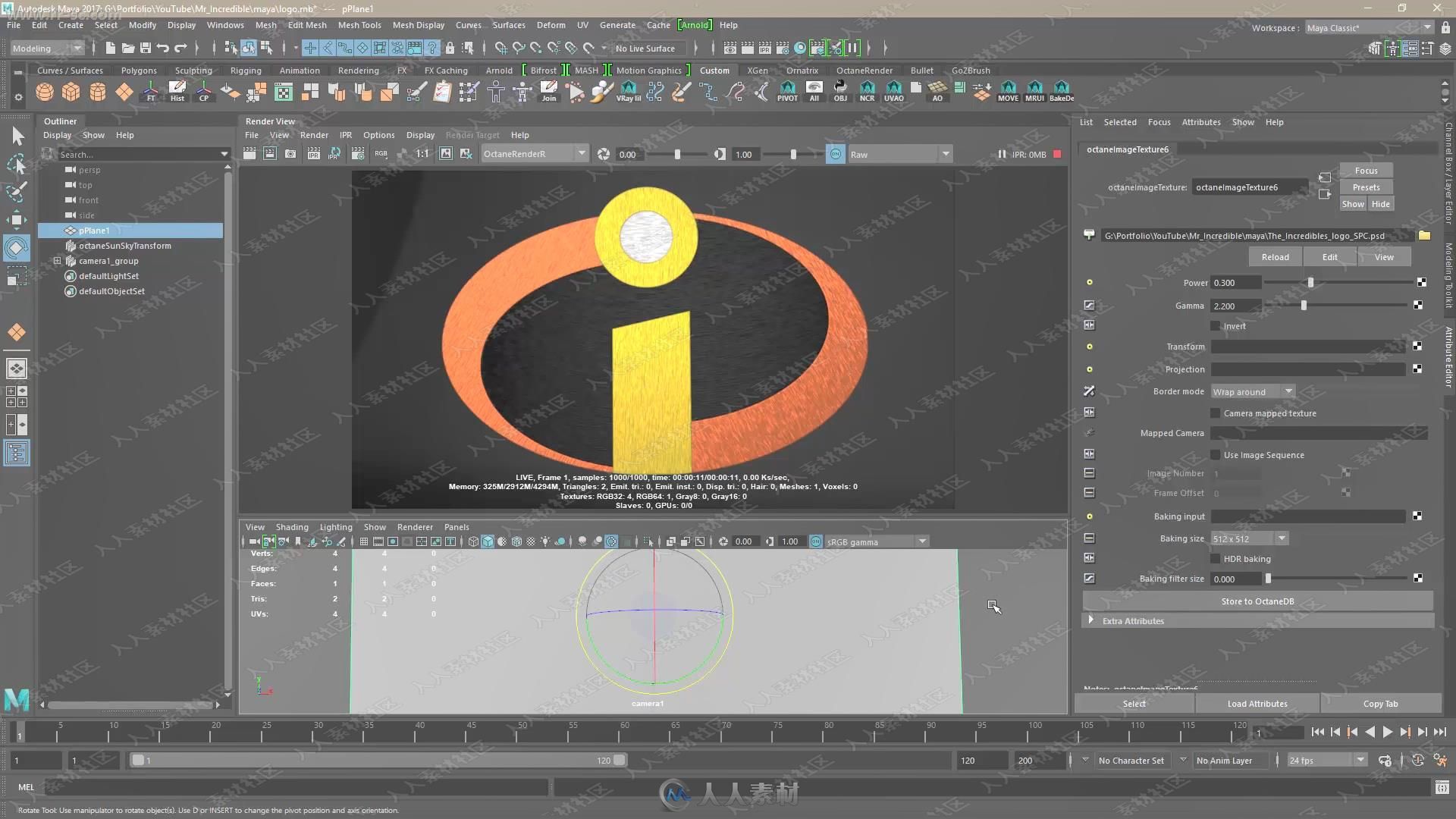Click the Presets button
The image size is (1456, 819).
pos(1366,187)
